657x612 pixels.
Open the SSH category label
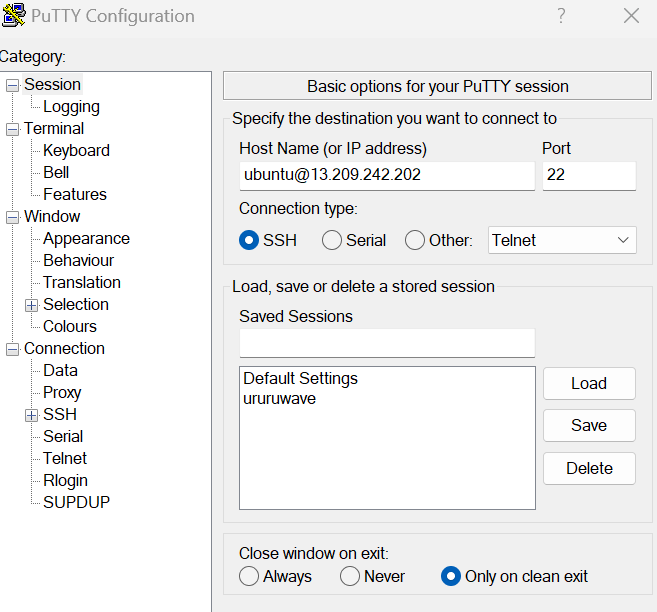click(60, 415)
